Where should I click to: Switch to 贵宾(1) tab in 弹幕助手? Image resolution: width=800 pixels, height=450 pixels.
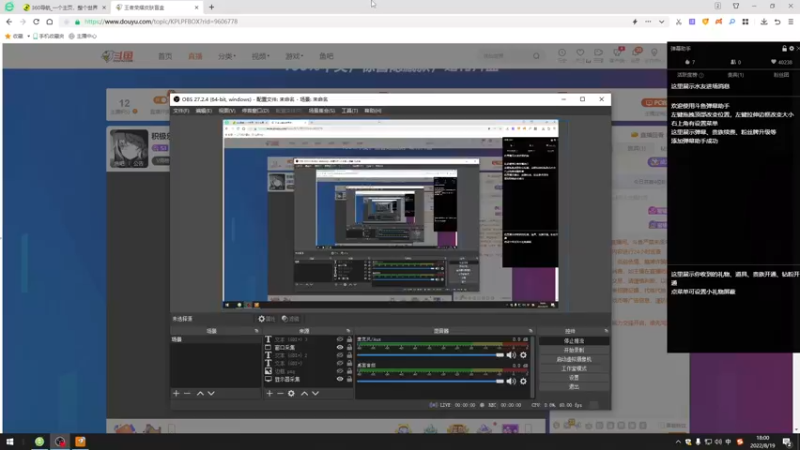[736, 75]
